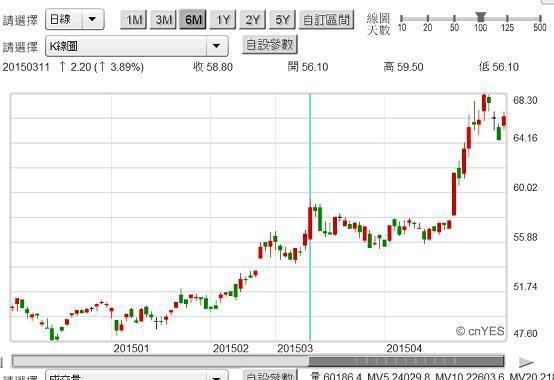Click the upper 自設參數 button
Screen dimensions: 554x380
270,45
